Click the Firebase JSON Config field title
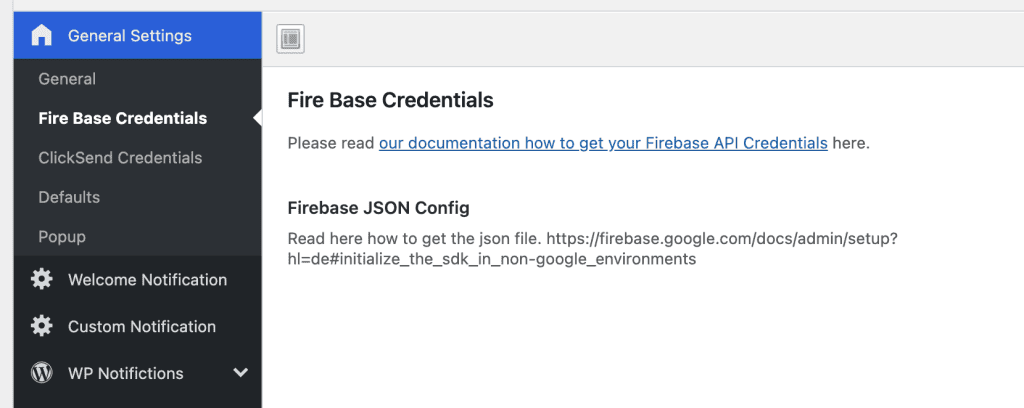1024x408 pixels. point(379,208)
